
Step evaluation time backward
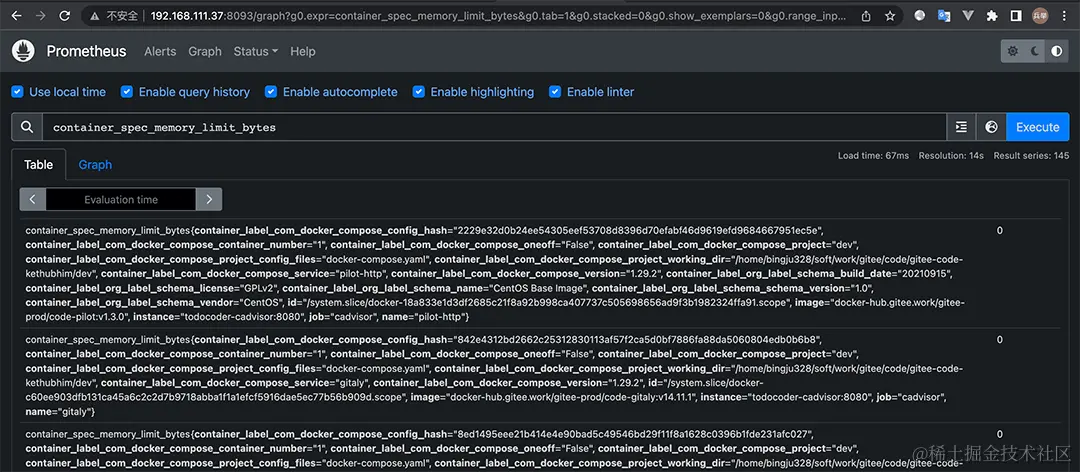click(x=32, y=199)
